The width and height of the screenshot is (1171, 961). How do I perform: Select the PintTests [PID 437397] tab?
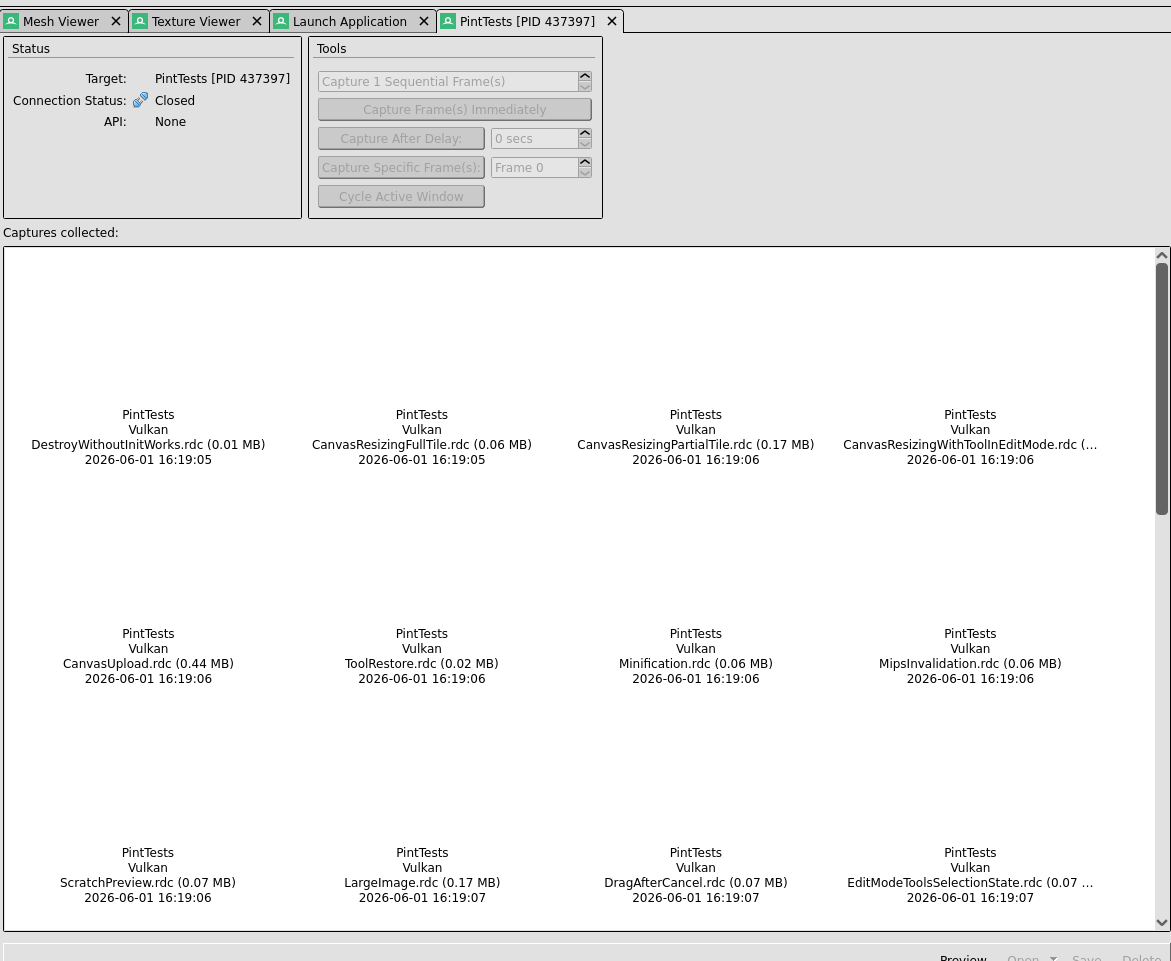(527, 22)
